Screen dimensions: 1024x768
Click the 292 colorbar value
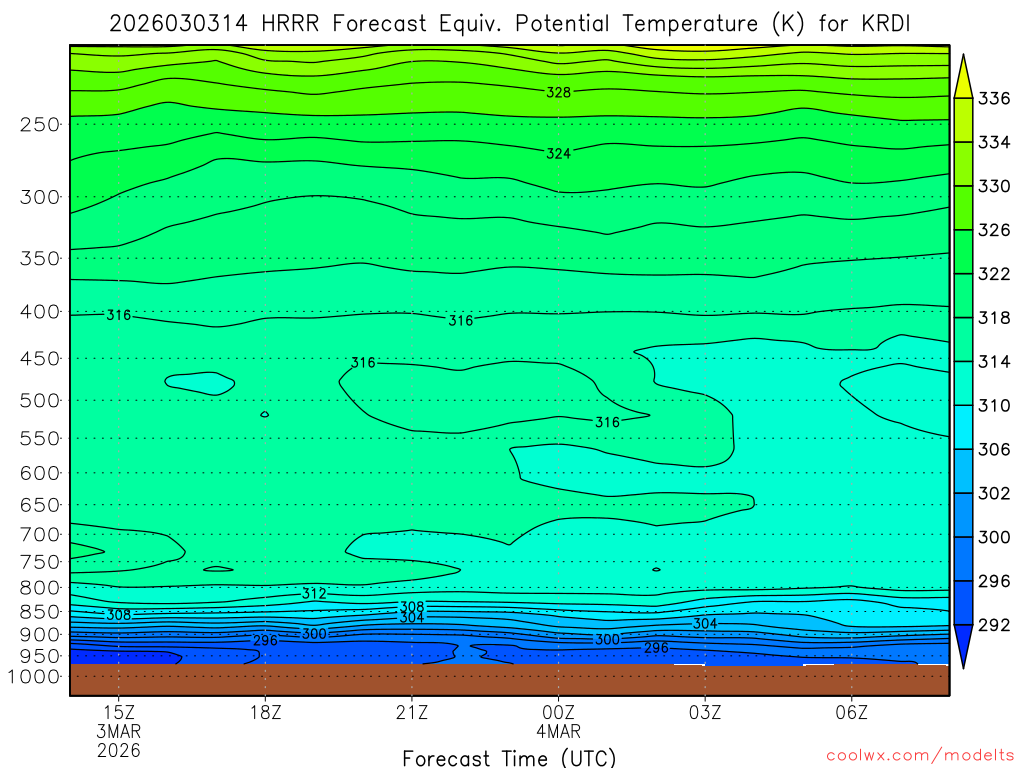994,625
